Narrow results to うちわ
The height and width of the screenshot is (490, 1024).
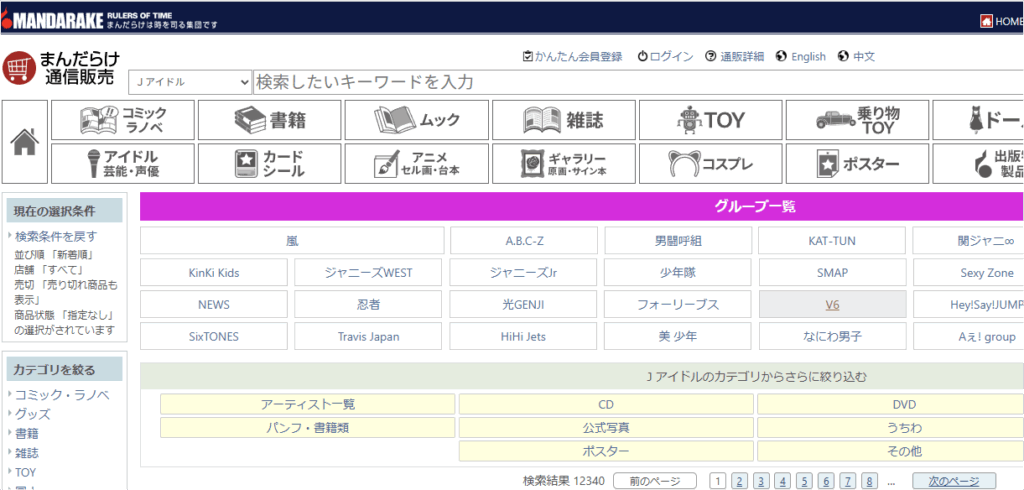pos(904,428)
